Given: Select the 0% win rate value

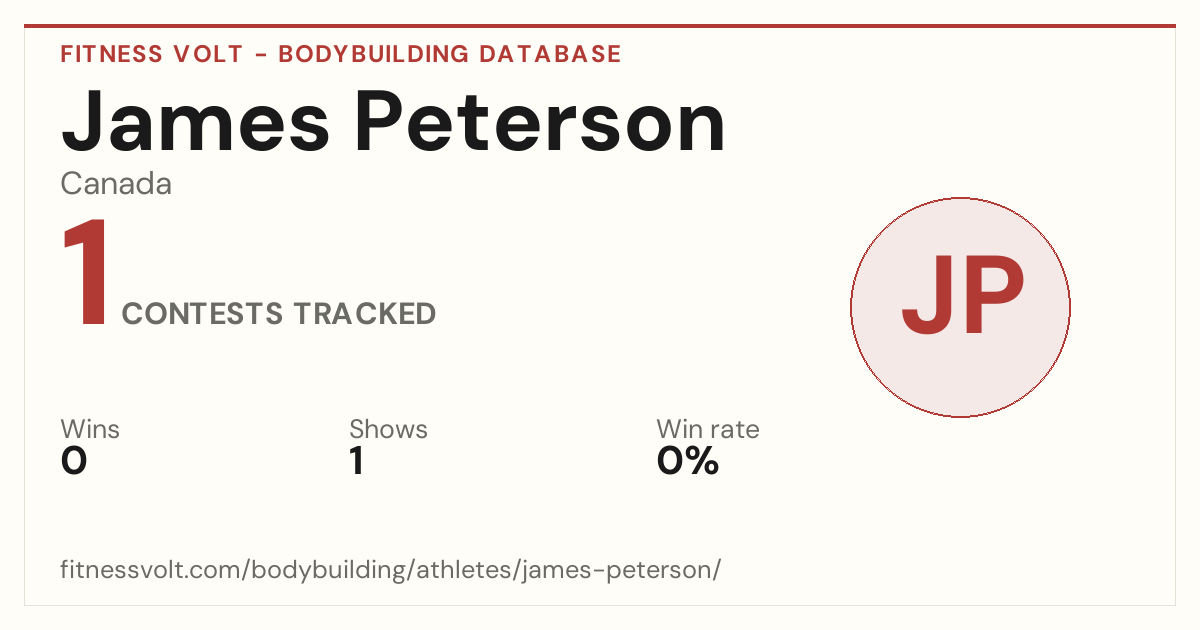Looking at the screenshot, I should [688, 462].
